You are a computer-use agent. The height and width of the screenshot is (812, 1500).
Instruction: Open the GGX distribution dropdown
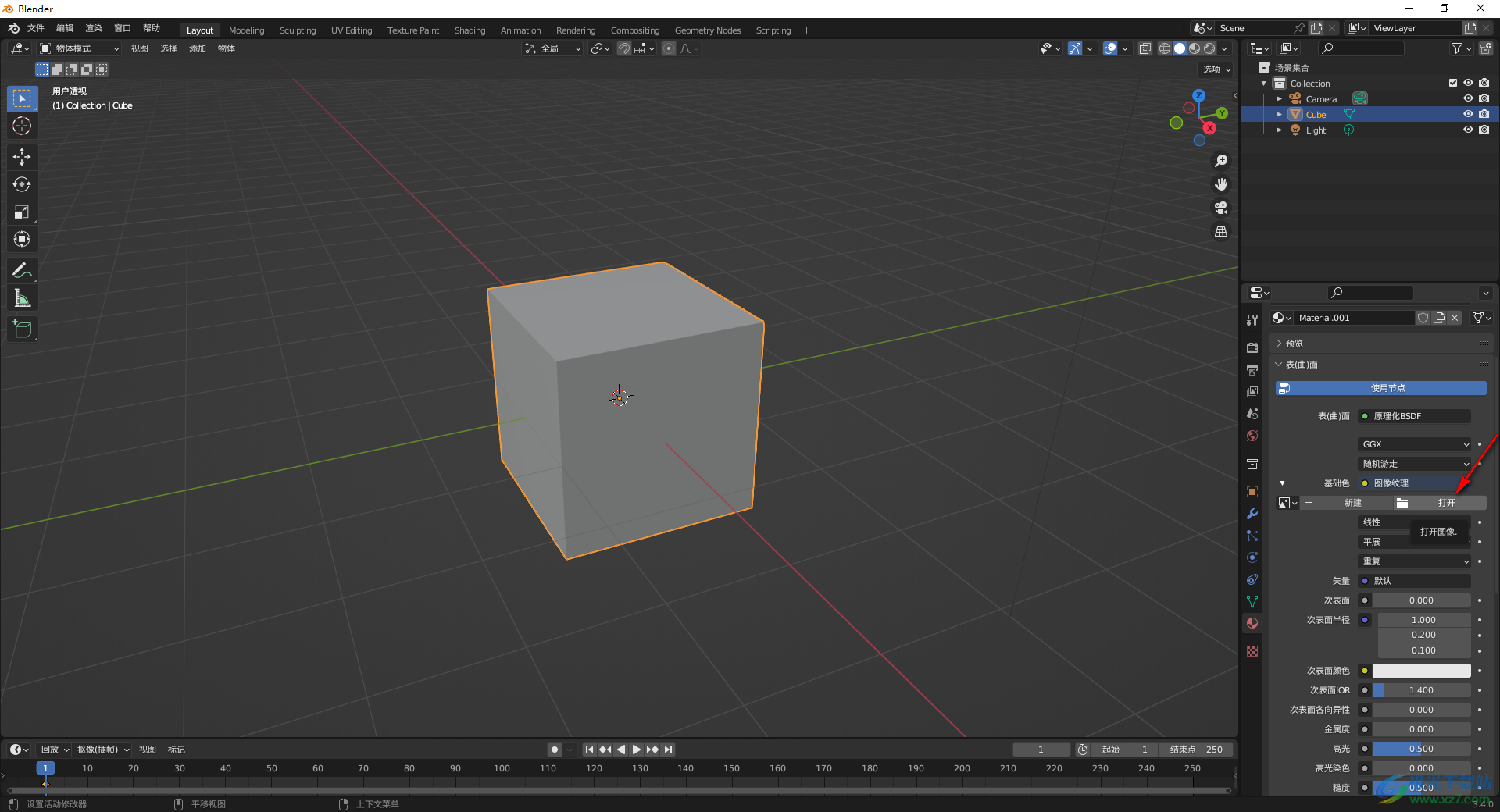click(x=1415, y=444)
